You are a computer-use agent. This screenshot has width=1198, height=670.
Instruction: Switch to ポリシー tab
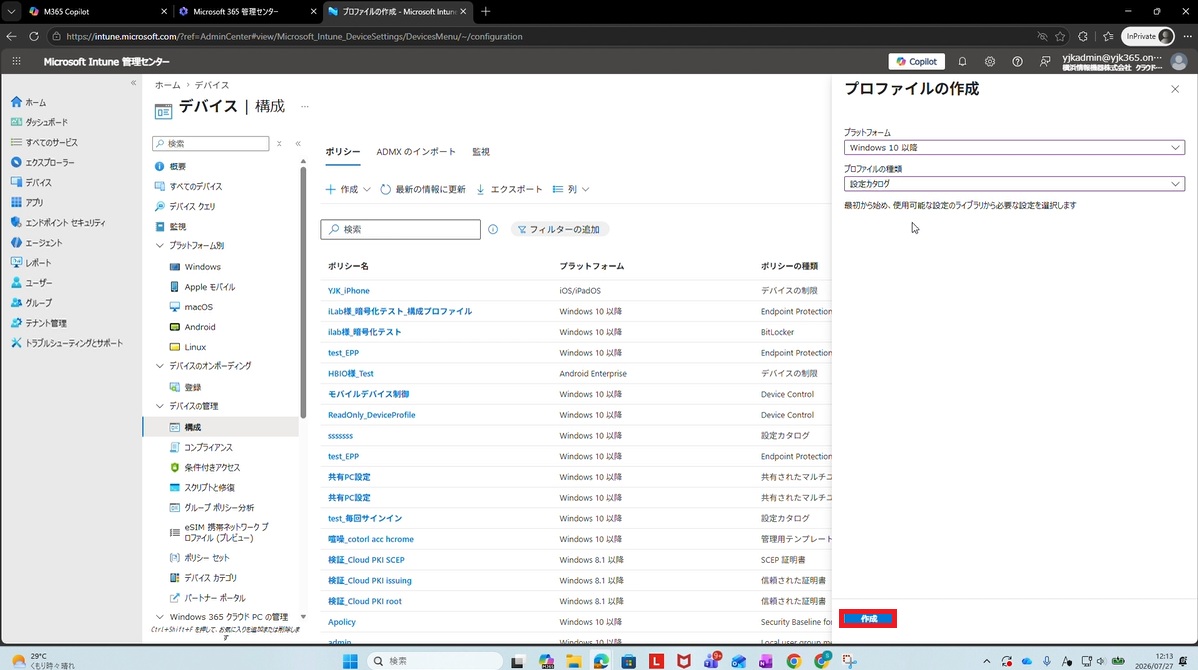343,151
